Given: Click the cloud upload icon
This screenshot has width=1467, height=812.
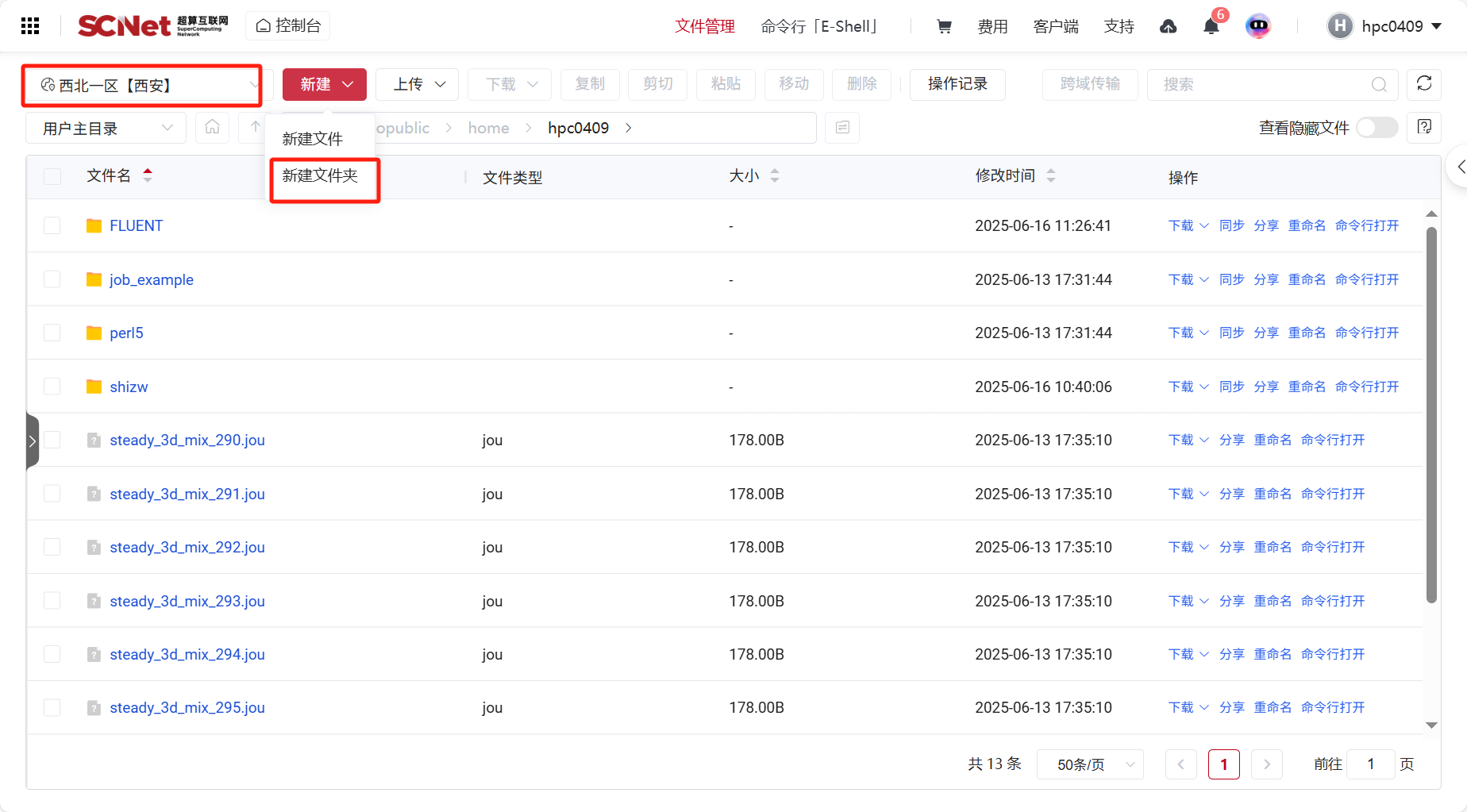Looking at the screenshot, I should (x=1168, y=27).
